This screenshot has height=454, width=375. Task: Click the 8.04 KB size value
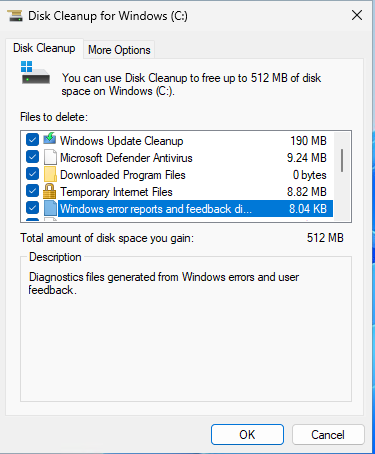[x=308, y=209]
